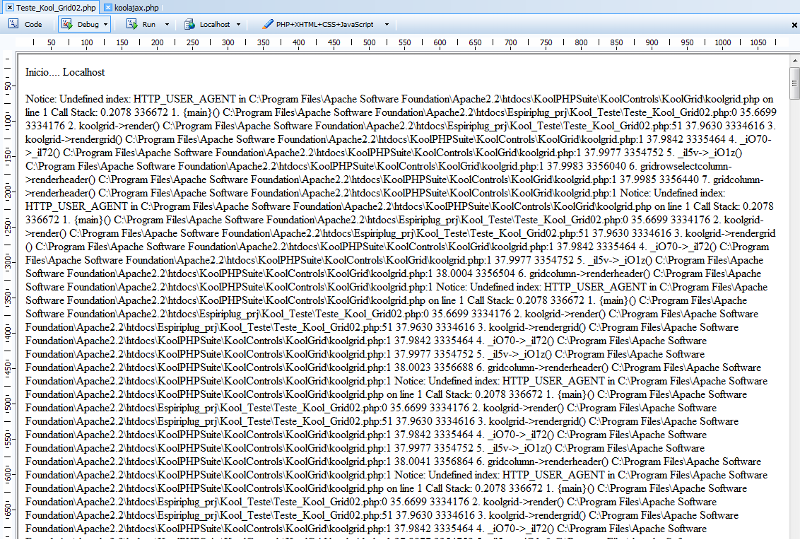Click the Run icon
This screenshot has height=539, width=800.
point(132,24)
